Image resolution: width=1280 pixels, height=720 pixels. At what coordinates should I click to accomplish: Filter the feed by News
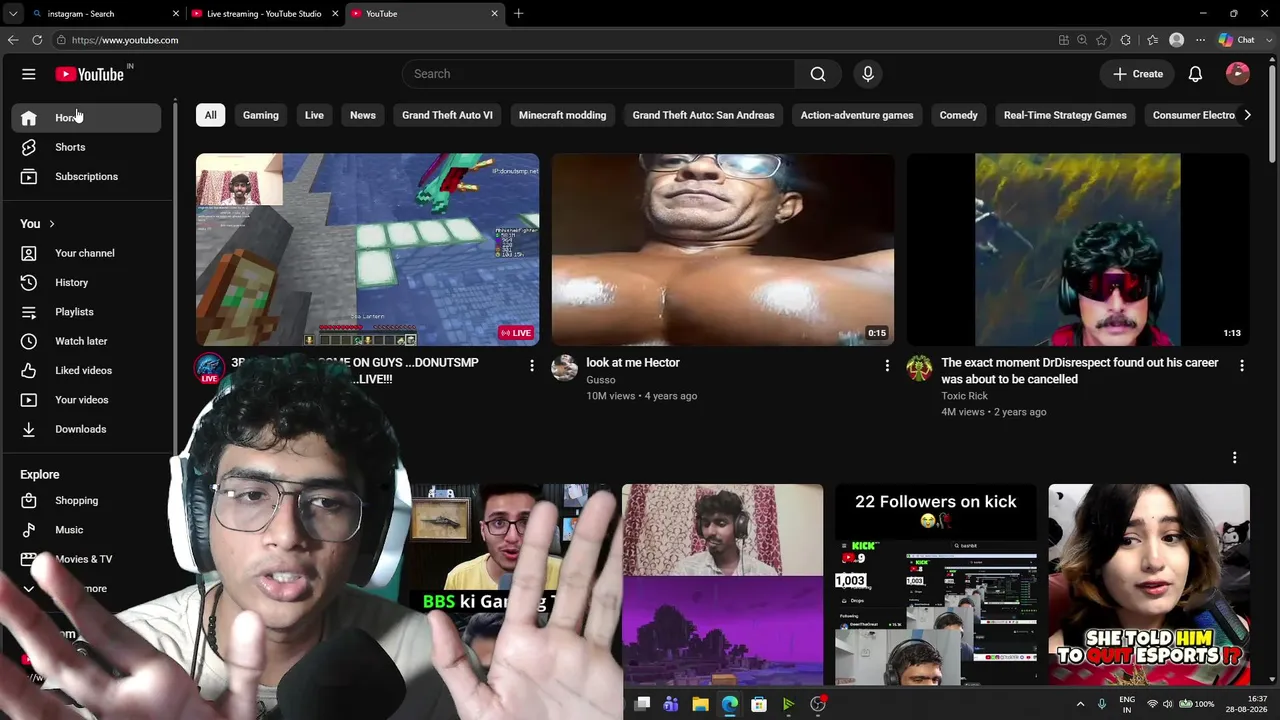363,115
